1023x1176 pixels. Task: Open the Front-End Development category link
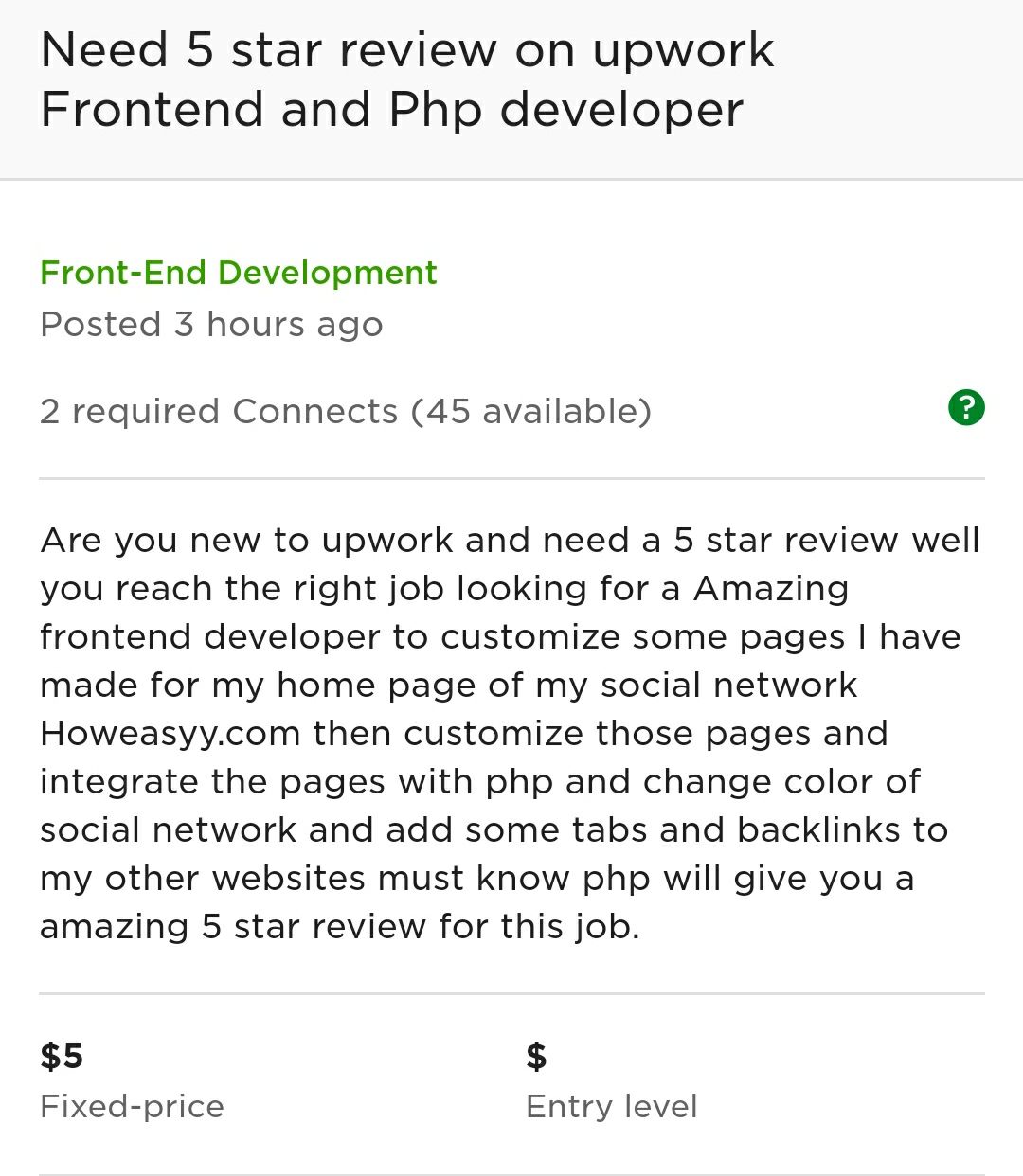tap(238, 273)
